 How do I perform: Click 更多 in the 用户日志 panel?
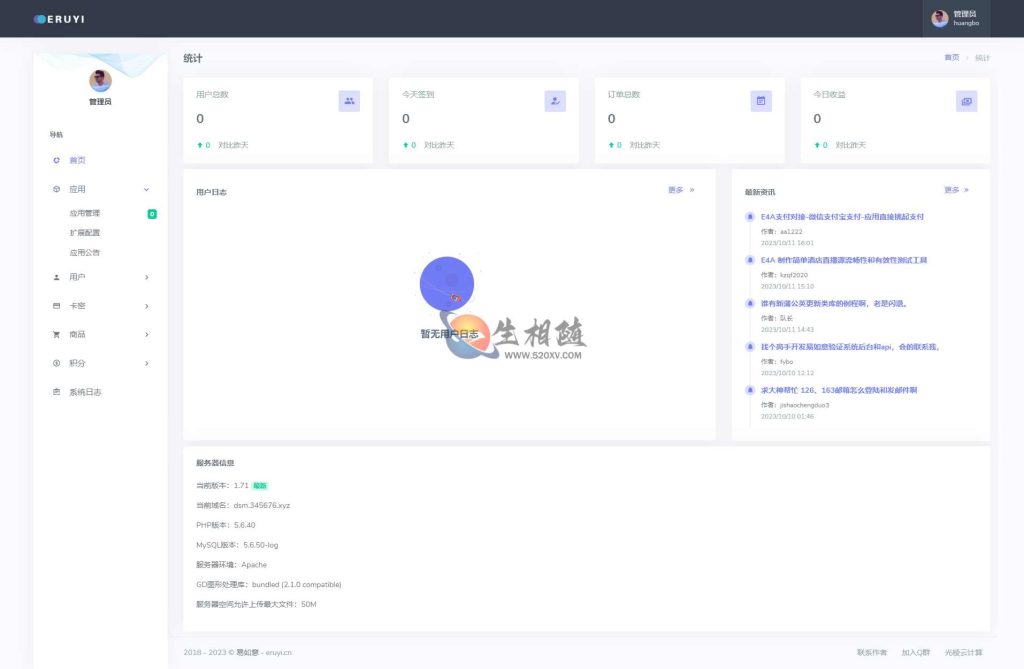click(680, 190)
